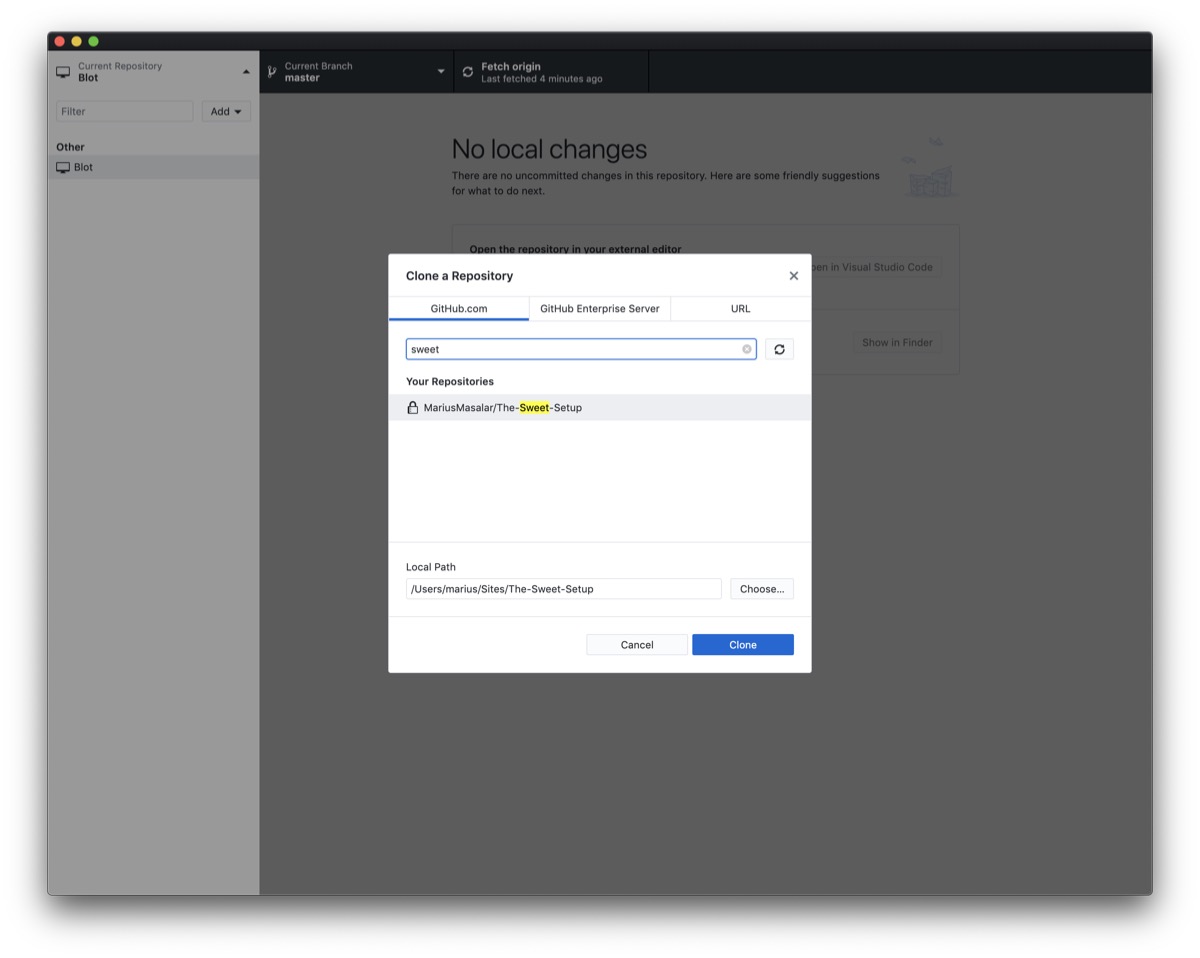Expand the Current Branch dropdown arrow

[x=441, y=72]
